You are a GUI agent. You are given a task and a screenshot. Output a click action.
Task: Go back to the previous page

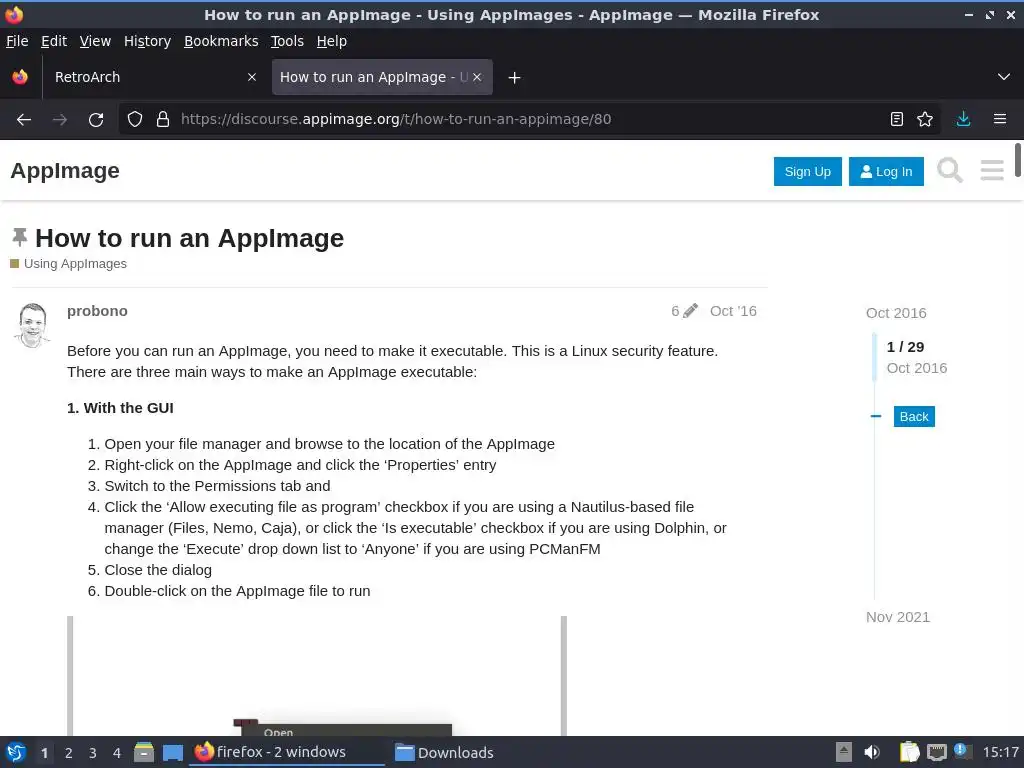pyautogui.click(x=24, y=120)
